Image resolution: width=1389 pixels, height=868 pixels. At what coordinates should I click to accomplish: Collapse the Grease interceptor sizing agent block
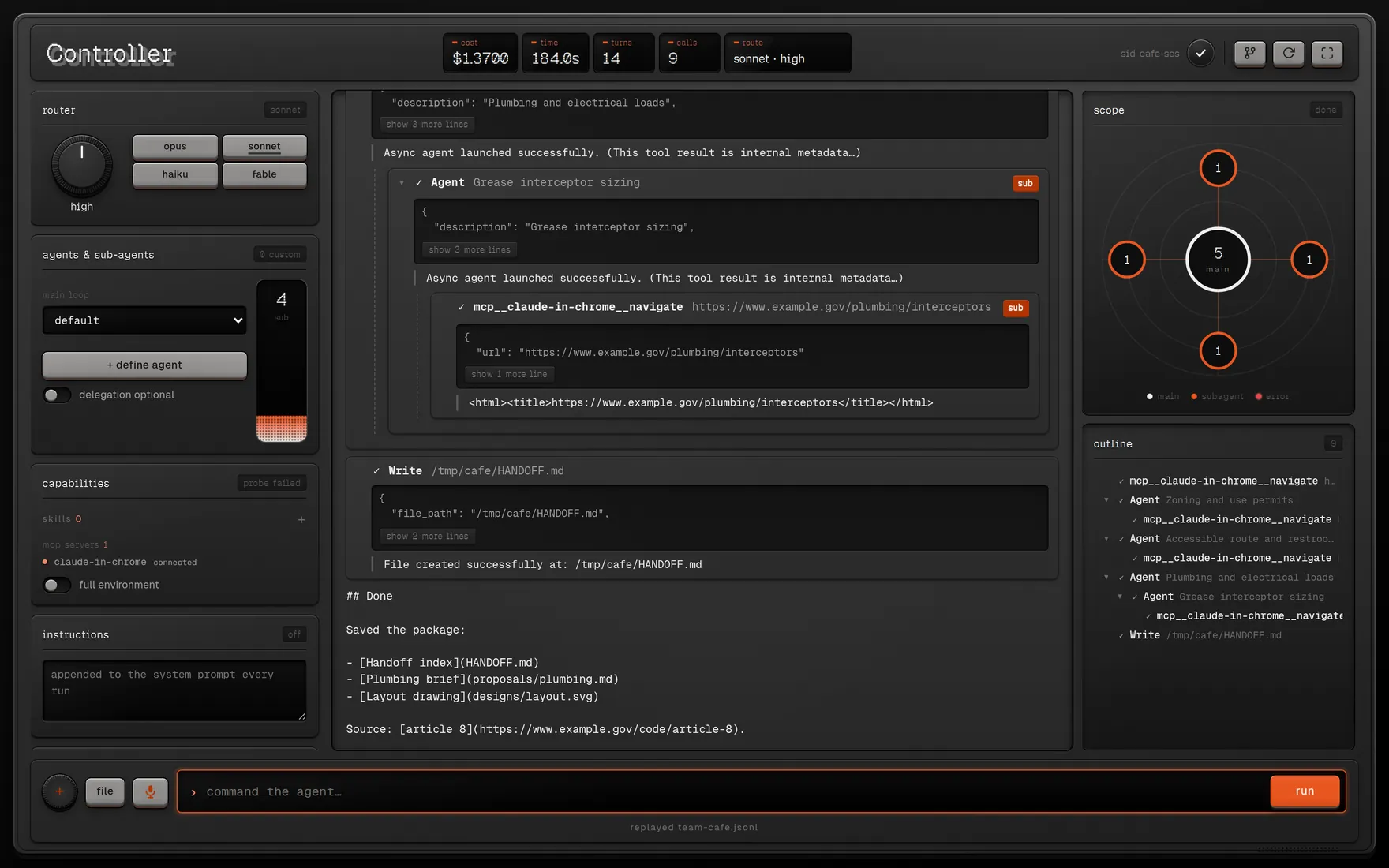click(x=402, y=183)
